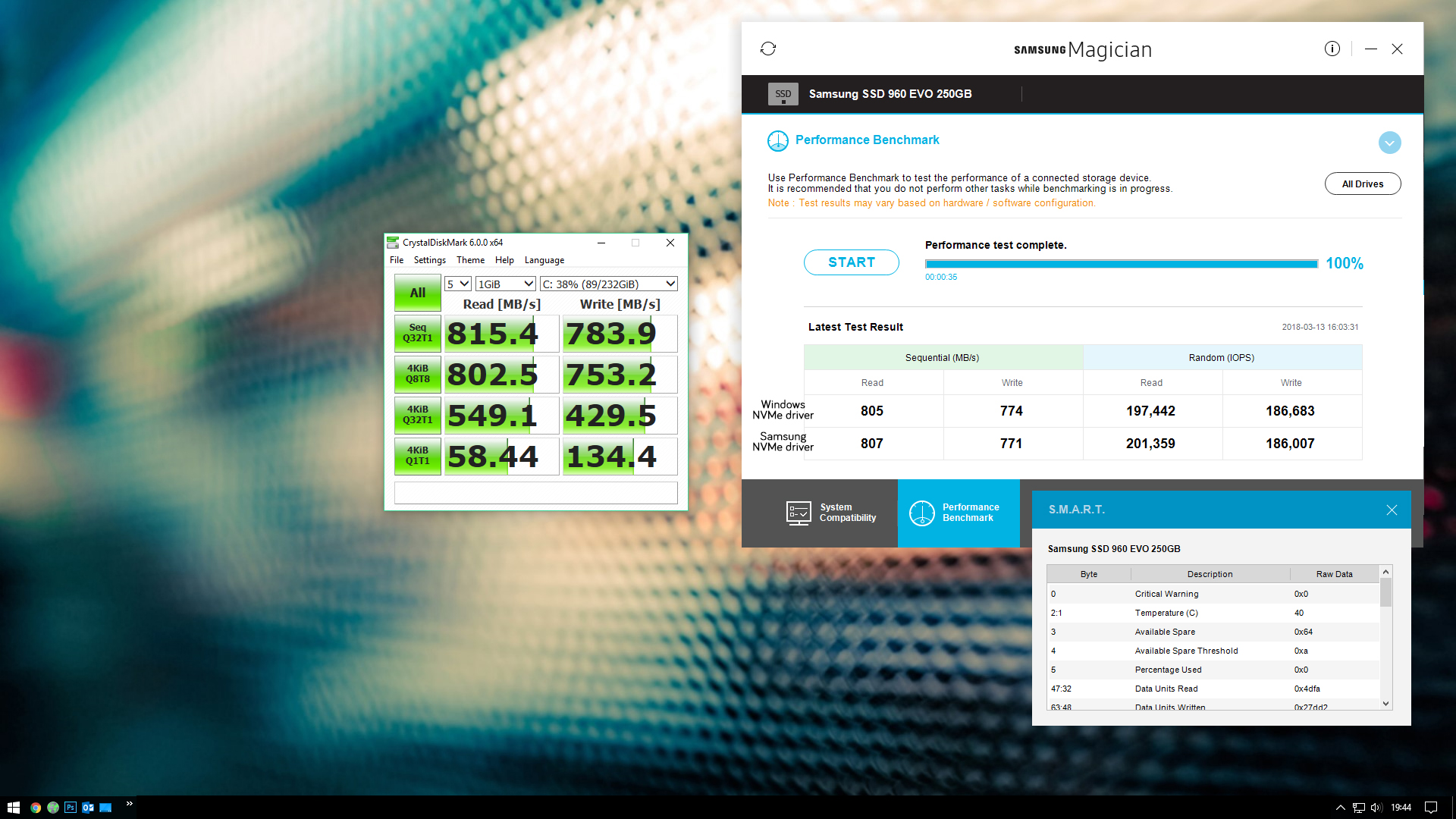Open Photoshop from the taskbar

71,808
